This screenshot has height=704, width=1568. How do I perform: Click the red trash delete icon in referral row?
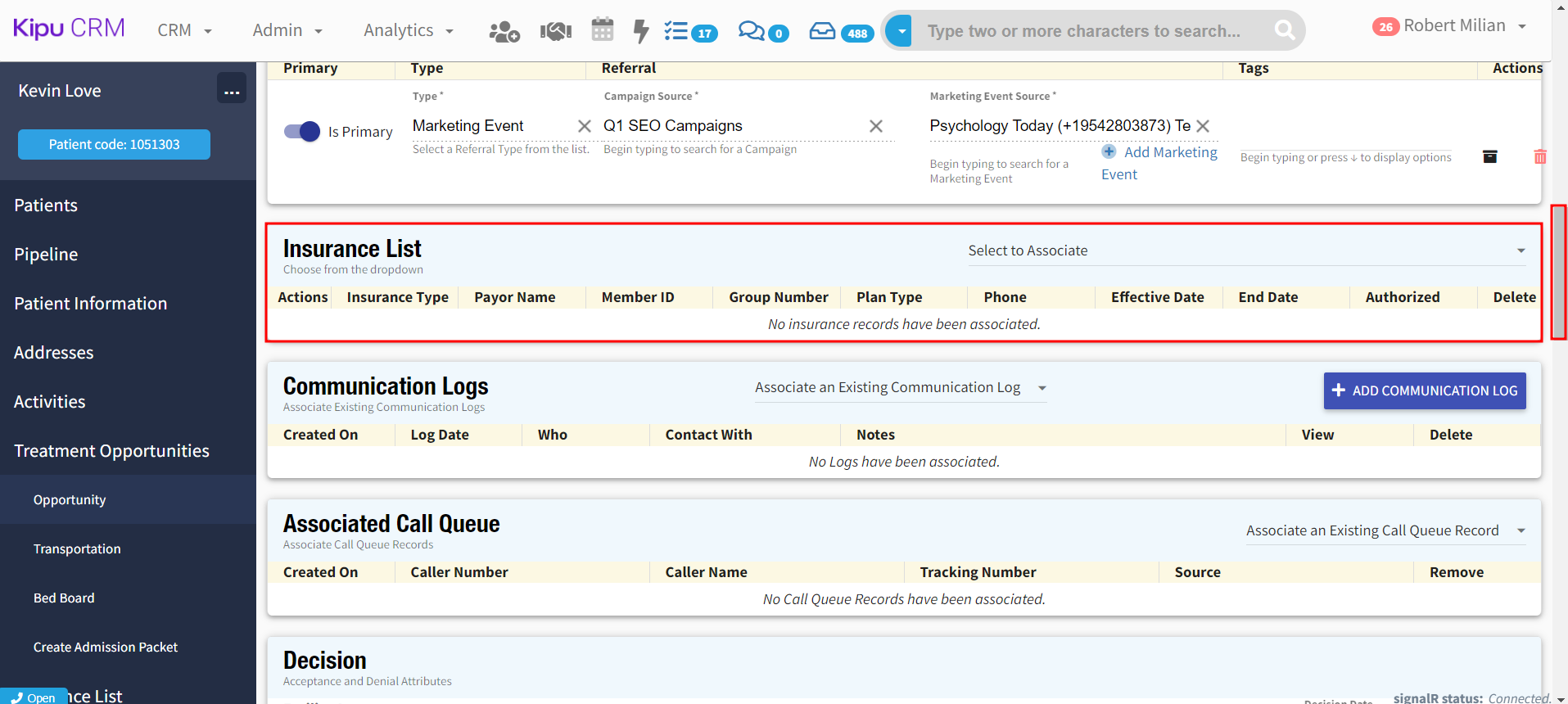coord(1539,156)
